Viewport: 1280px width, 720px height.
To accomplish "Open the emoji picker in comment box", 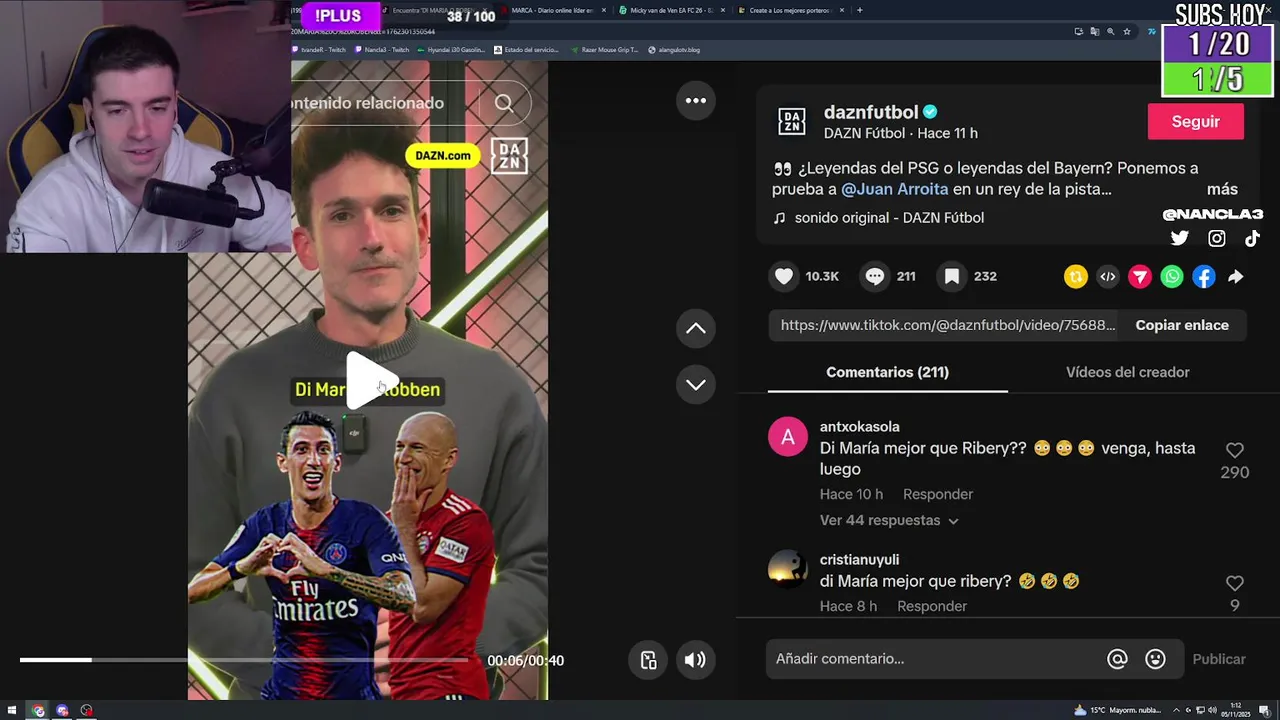I will click(x=1155, y=659).
